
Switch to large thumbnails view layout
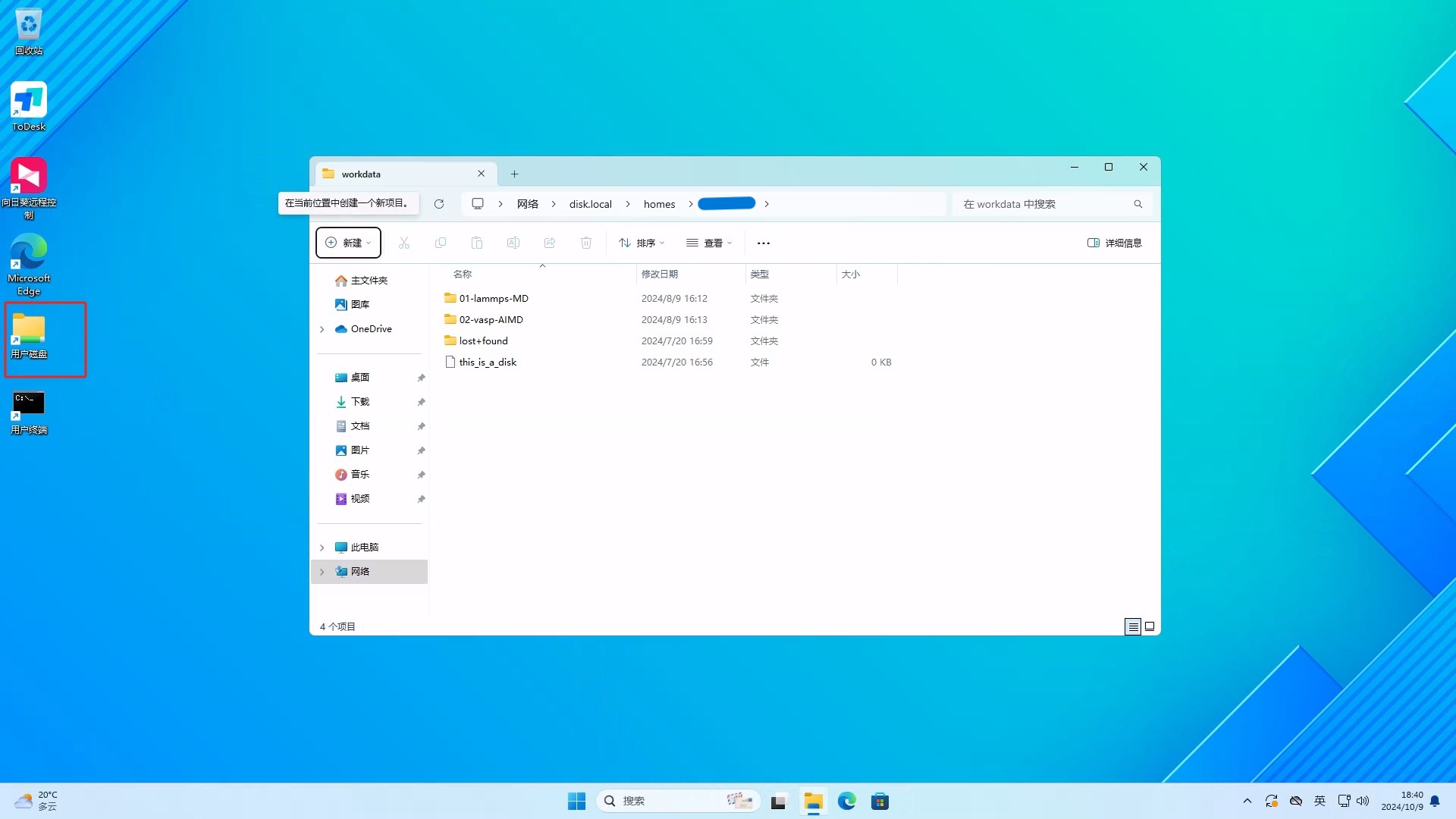1150,627
